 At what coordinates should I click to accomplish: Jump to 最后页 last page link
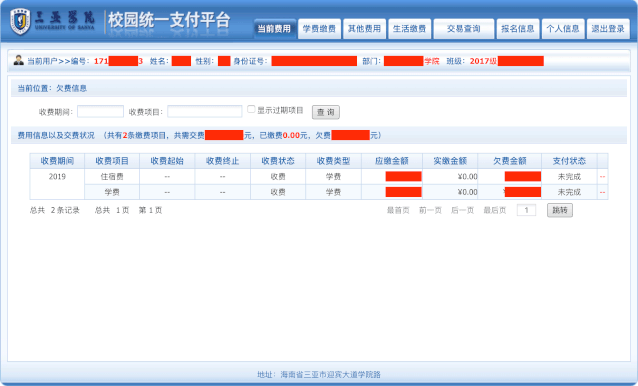click(495, 210)
